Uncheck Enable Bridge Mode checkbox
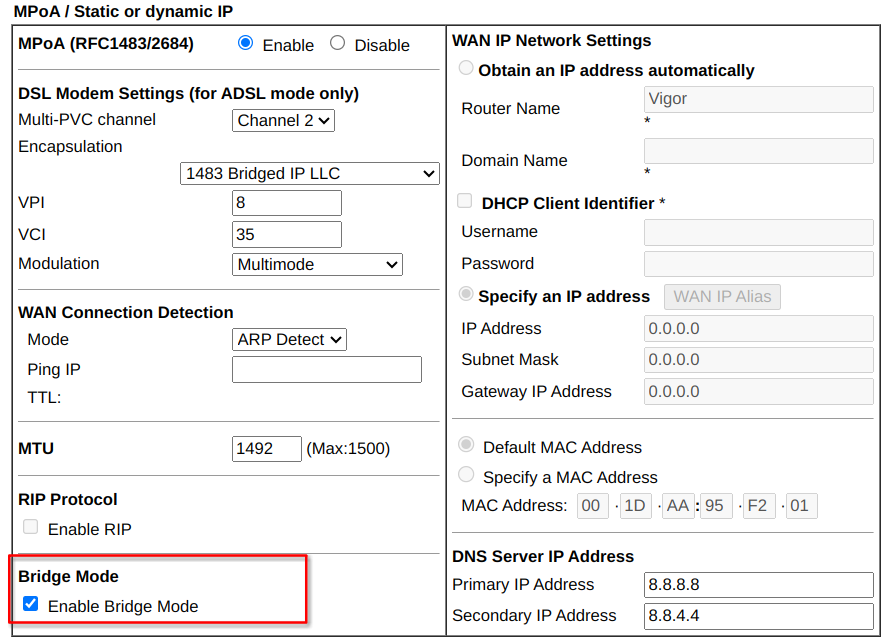This screenshot has height=638, width=885. (x=30, y=604)
